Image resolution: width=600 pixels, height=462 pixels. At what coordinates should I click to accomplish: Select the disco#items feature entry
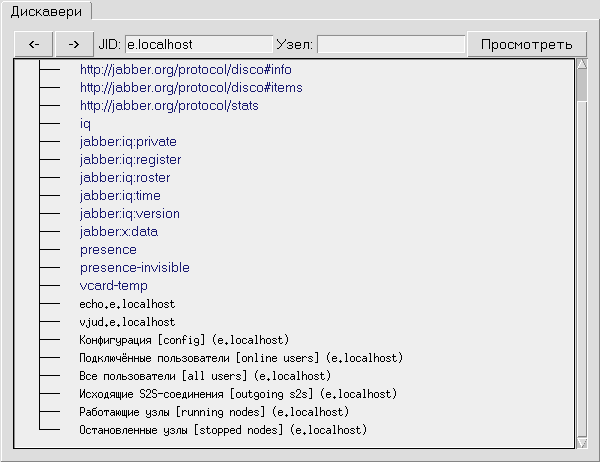click(191, 88)
